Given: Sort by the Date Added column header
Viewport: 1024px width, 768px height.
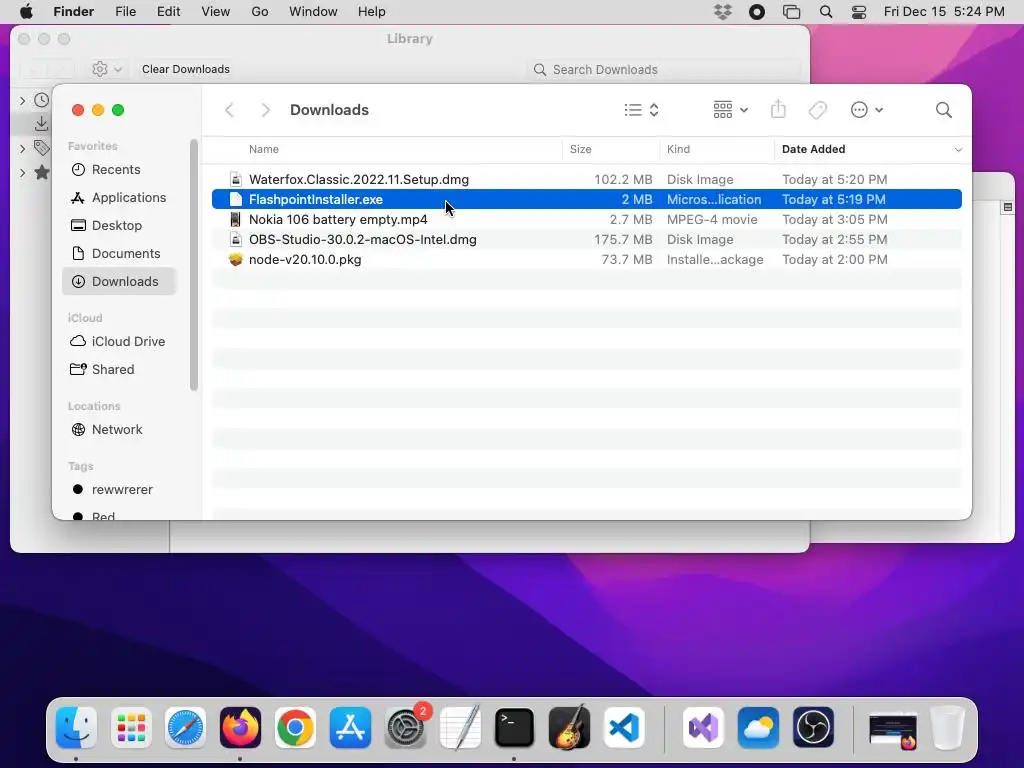Looking at the screenshot, I should tap(813, 149).
